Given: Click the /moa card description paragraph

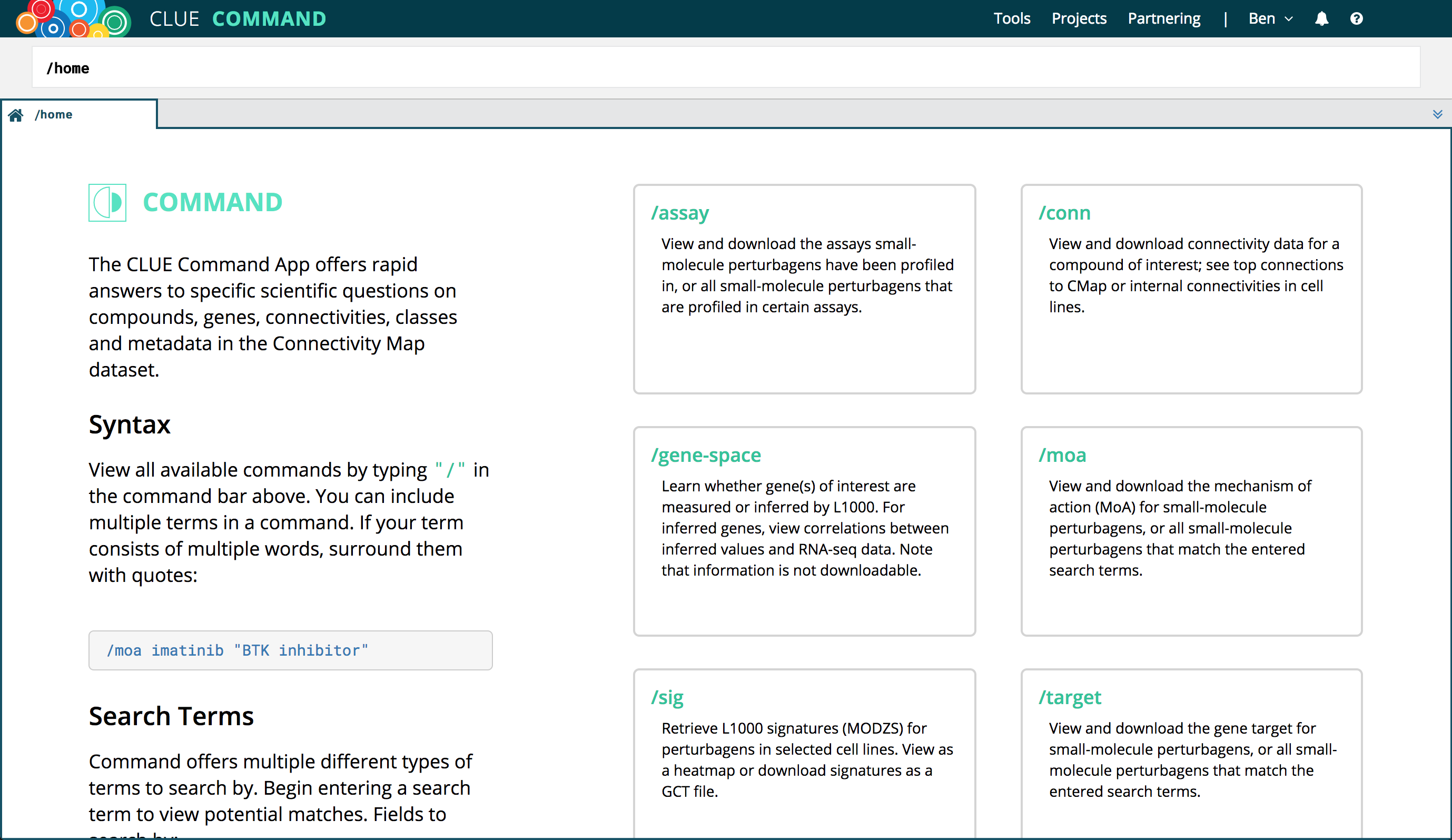Looking at the screenshot, I should coord(1180,528).
